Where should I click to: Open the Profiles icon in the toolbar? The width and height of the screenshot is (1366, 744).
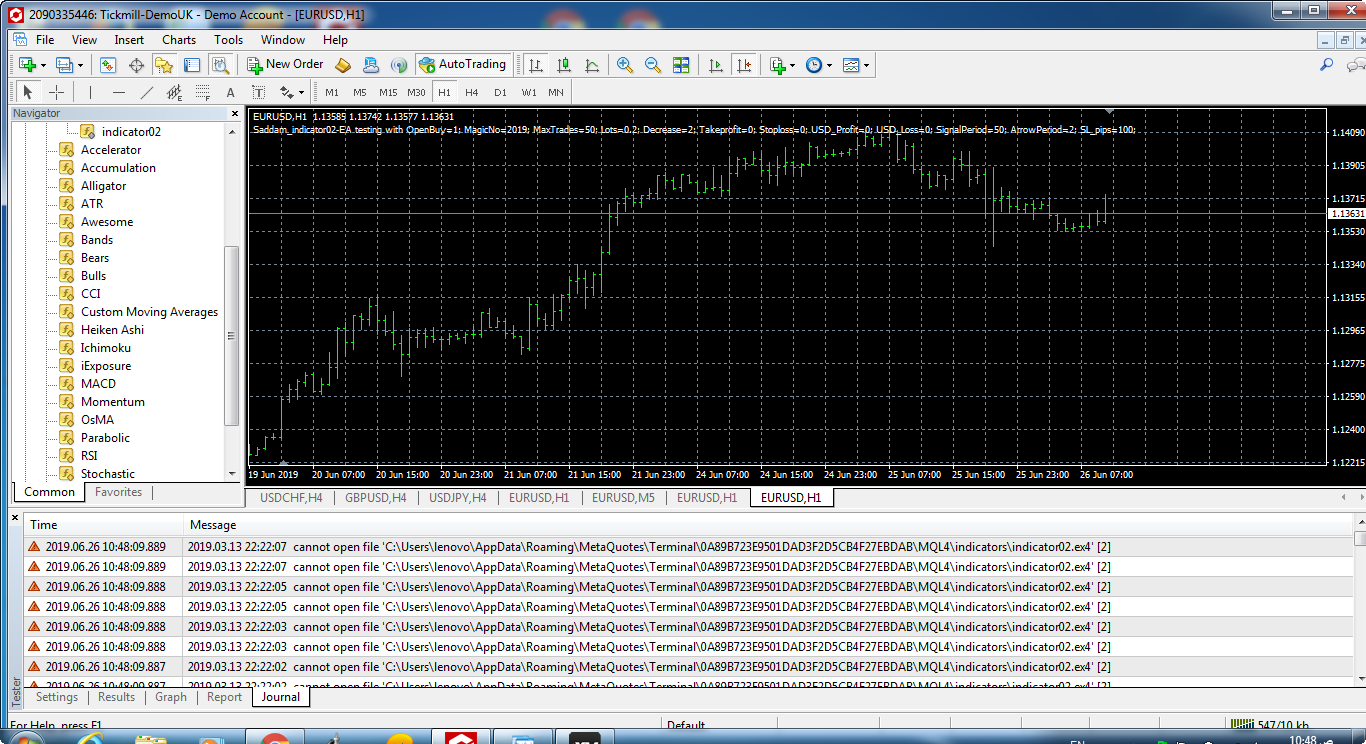click(x=64, y=65)
